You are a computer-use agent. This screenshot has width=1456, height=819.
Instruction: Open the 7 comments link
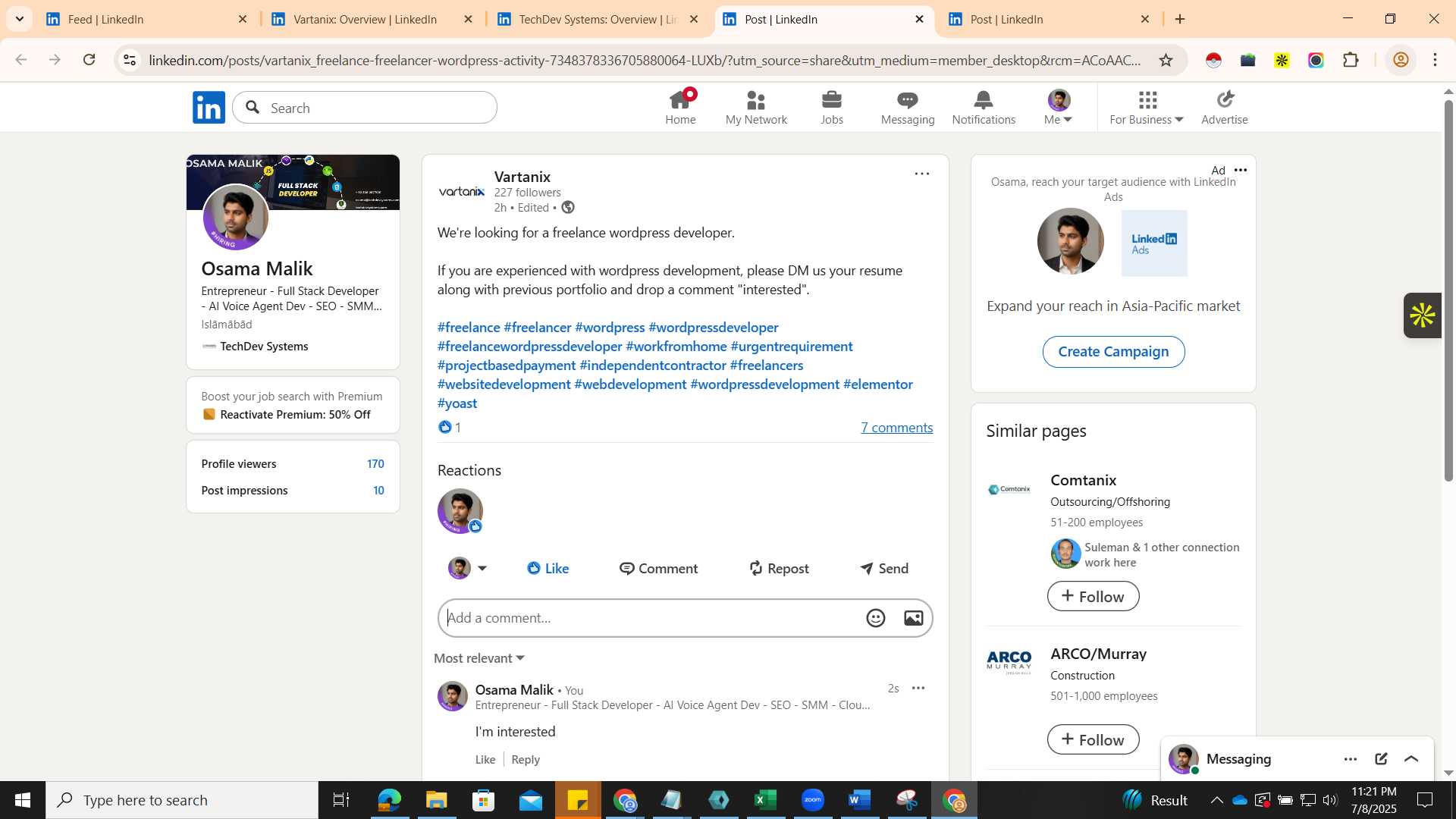[x=896, y=428]
